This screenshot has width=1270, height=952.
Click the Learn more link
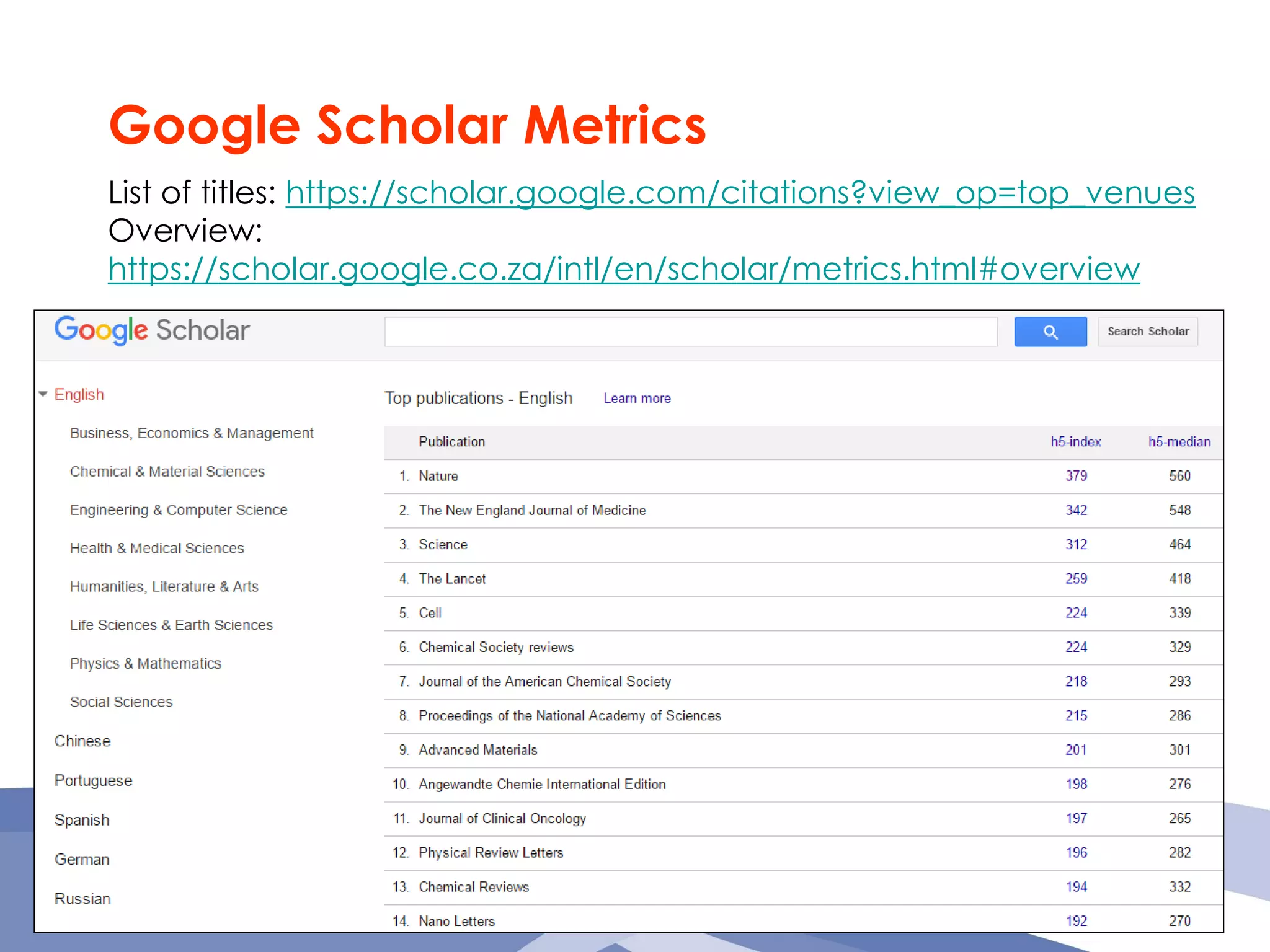pos(637,399)
